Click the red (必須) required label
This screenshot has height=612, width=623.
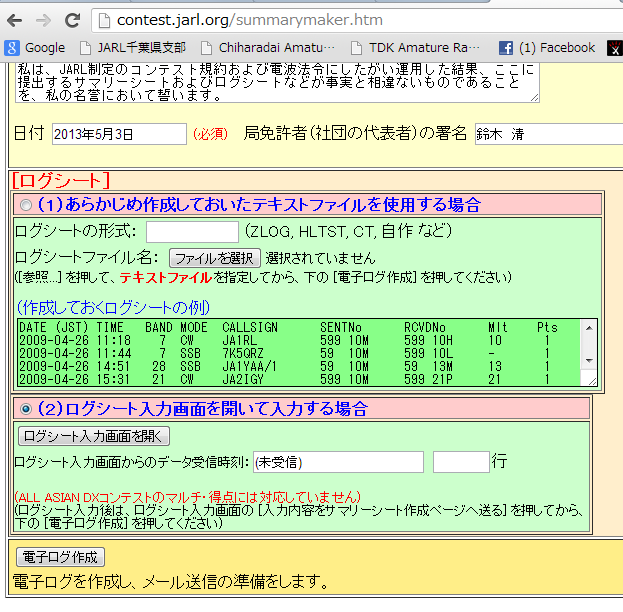pyautogui.click(x=211, y=134)
